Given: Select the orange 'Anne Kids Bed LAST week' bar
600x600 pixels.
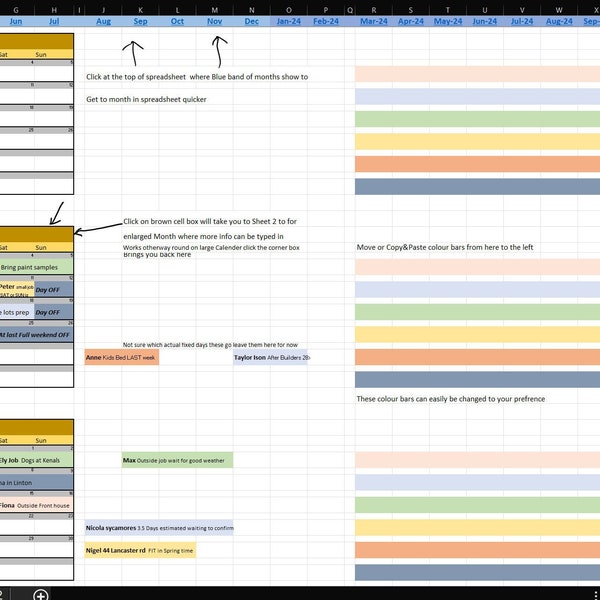Looking at the screenshot, I should [122, 357].
